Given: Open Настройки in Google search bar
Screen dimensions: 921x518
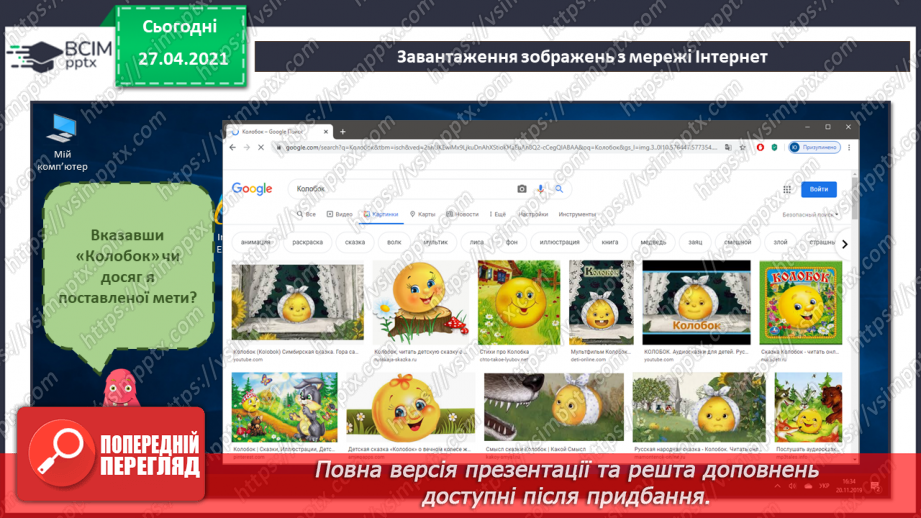Looking at the screenshot, I should coord(533,214).
